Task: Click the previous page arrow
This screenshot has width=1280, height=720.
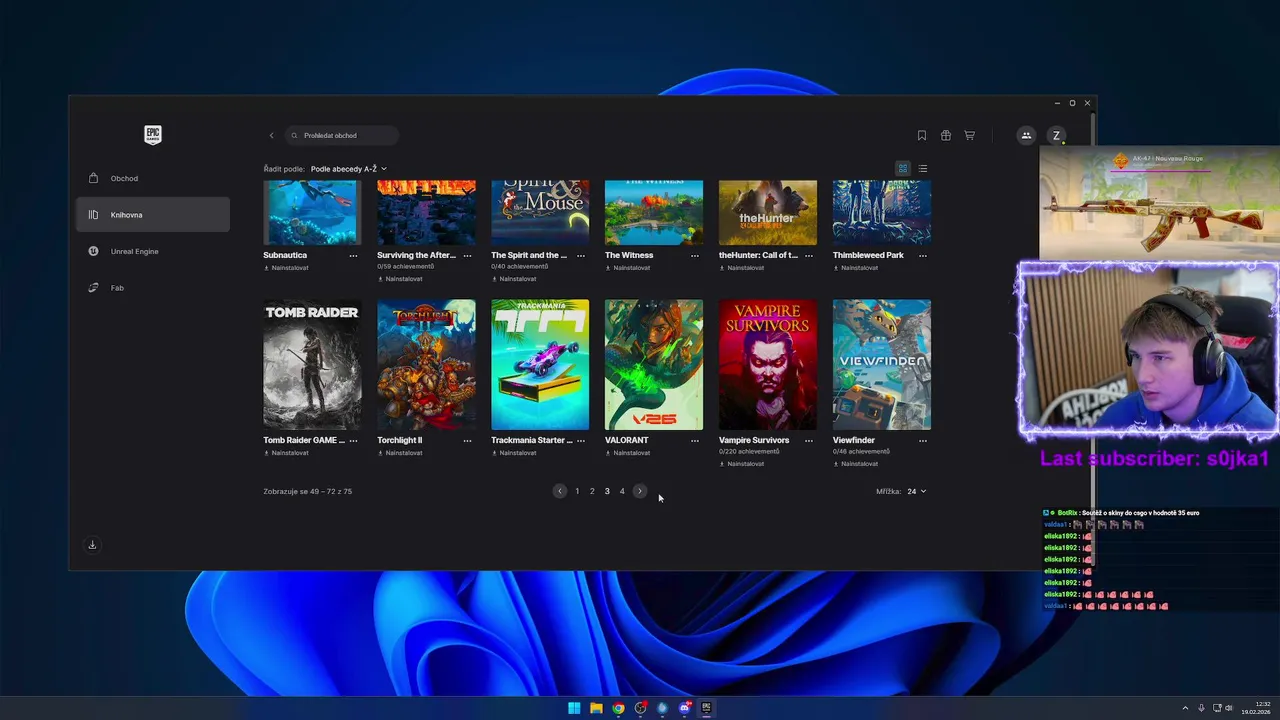Action: click(x=560, y=491)
